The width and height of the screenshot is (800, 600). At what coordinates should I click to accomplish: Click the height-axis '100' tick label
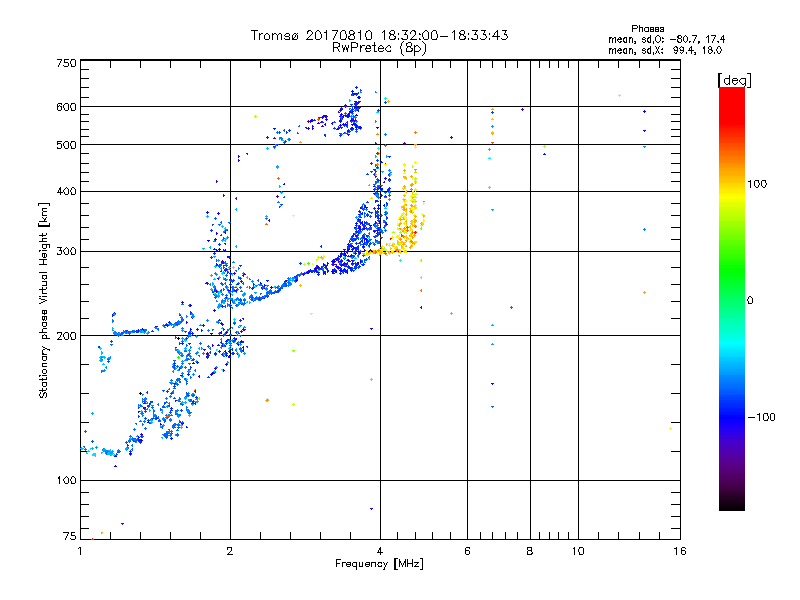click(66, 481)
